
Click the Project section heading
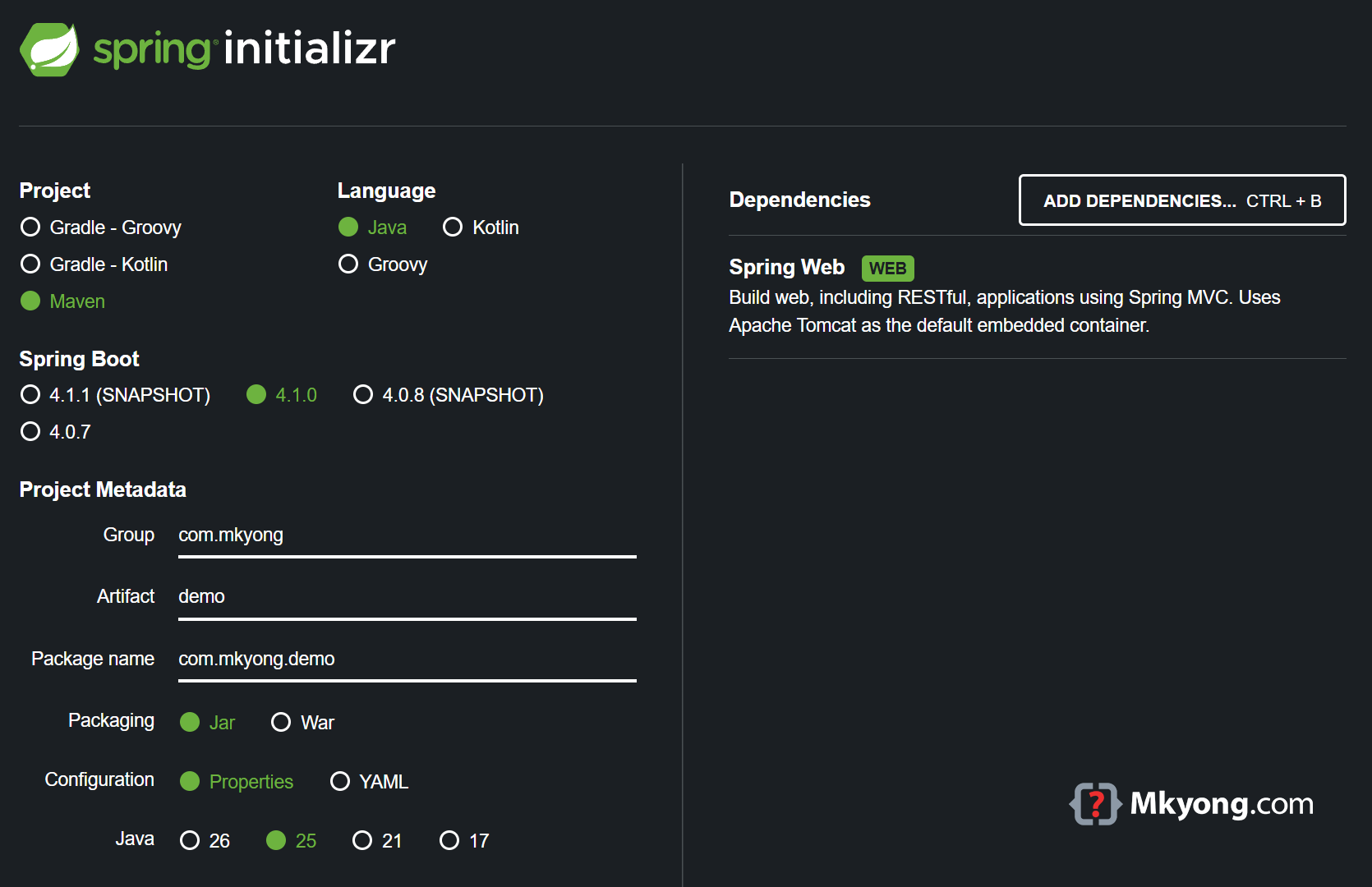55,191
